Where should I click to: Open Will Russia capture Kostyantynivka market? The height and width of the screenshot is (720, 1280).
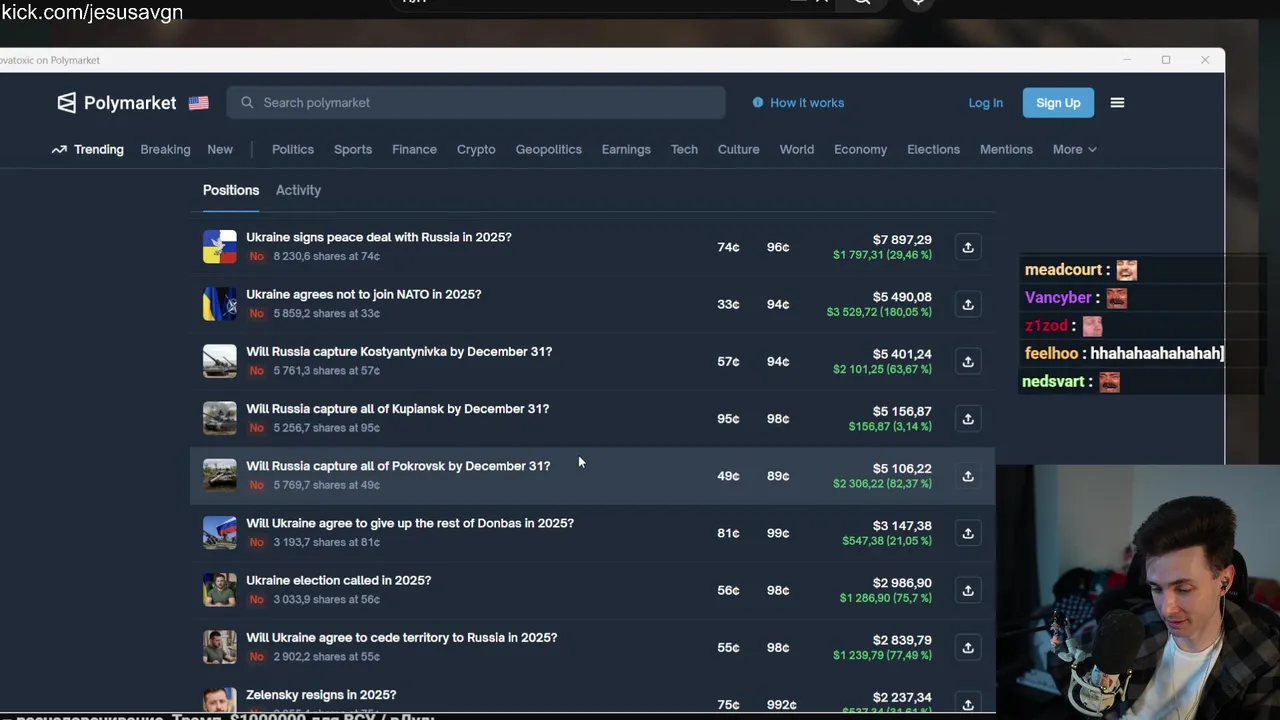[399, 352]
